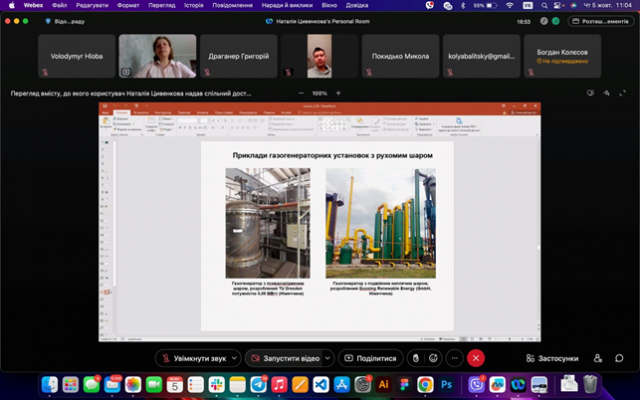Open the raise hand control
The height and width of the screenshot is (400, 640).
pos(416,357)
